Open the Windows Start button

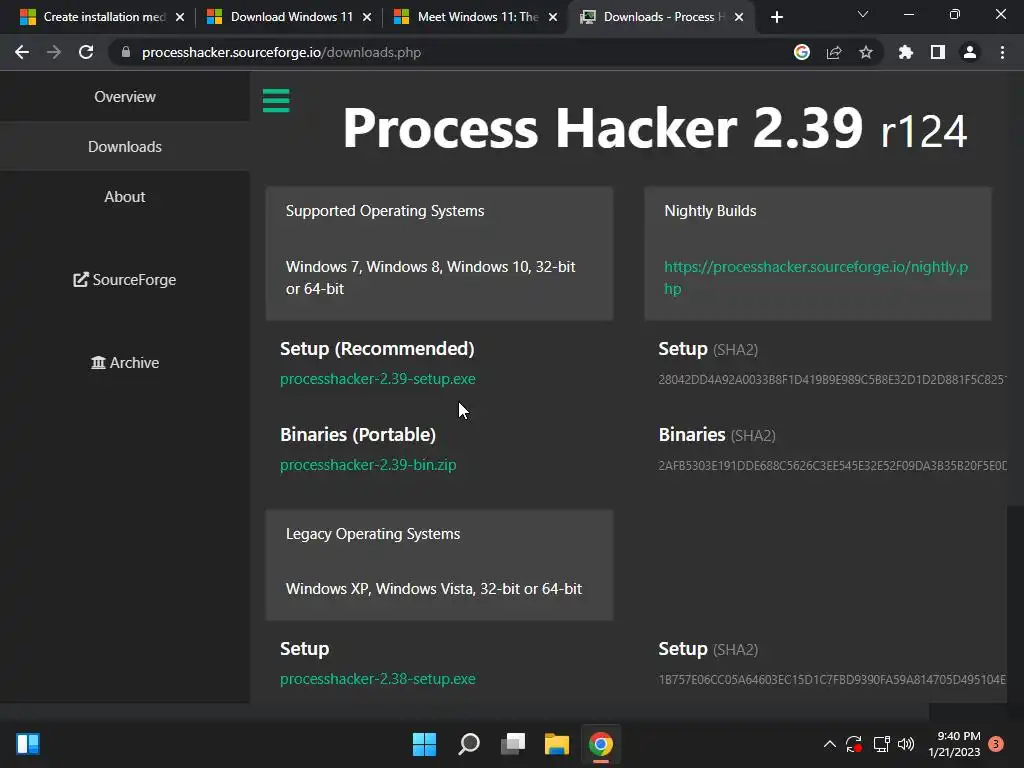pyautogui.click(x=424, y=744)
